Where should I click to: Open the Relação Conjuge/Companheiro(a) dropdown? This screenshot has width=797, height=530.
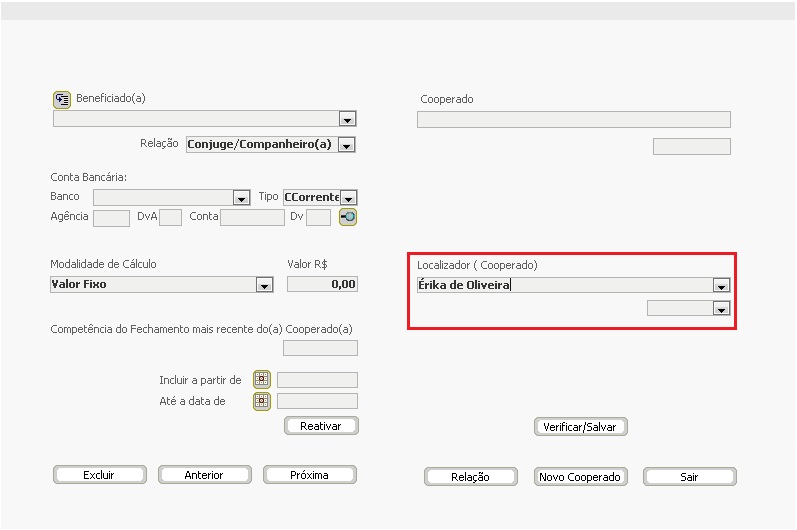click(x=347, y=145)
